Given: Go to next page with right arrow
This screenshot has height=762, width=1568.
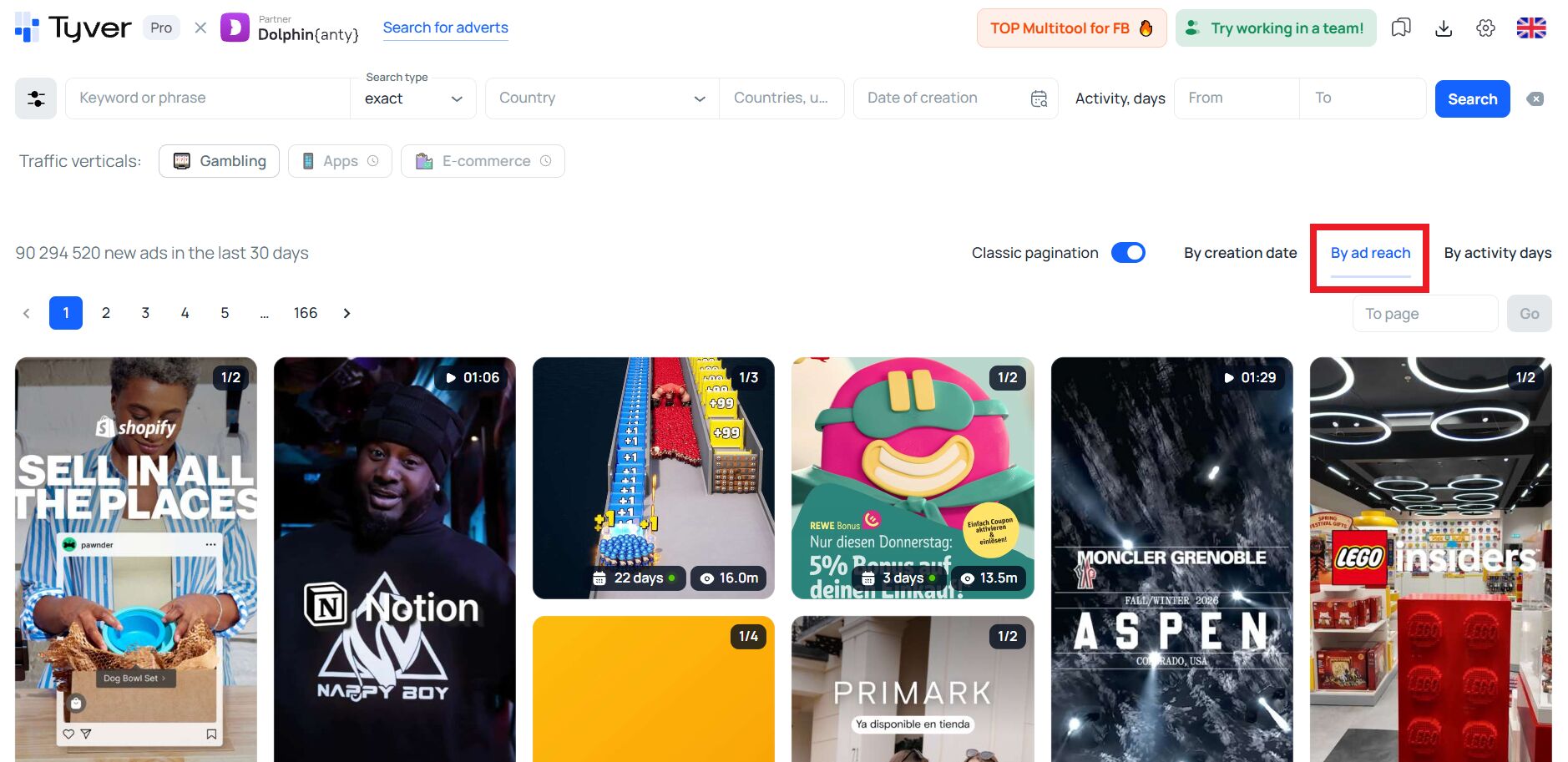Looking at the screenshot, I should coord(346,313).
